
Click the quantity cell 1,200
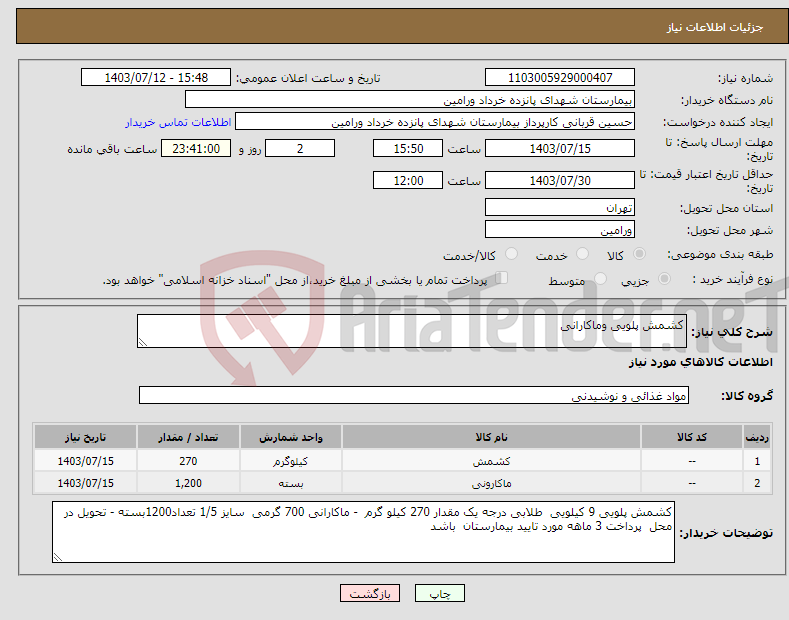(x=188, y=483)
